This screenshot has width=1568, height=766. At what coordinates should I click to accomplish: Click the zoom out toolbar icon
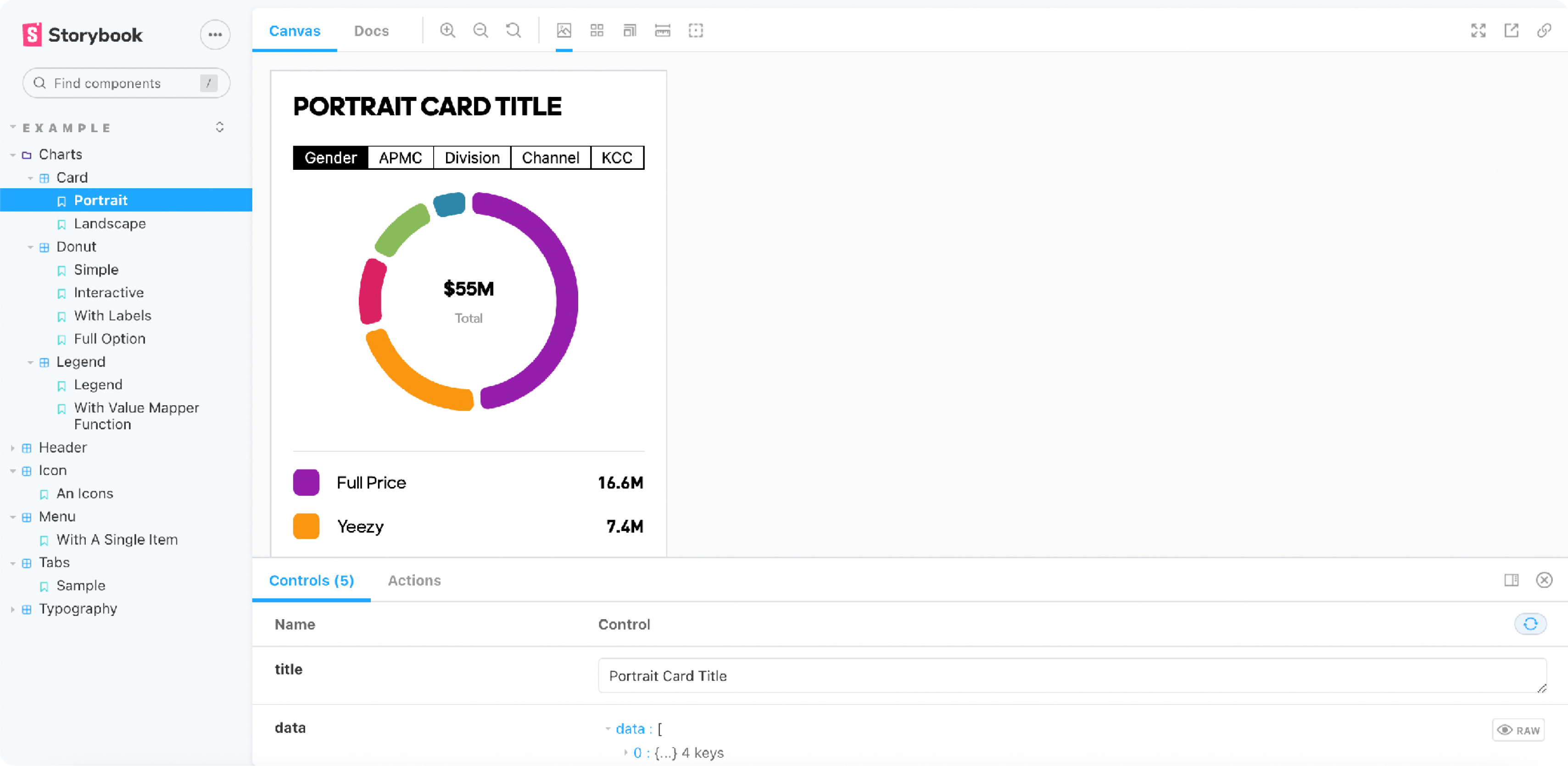[480, 30]
